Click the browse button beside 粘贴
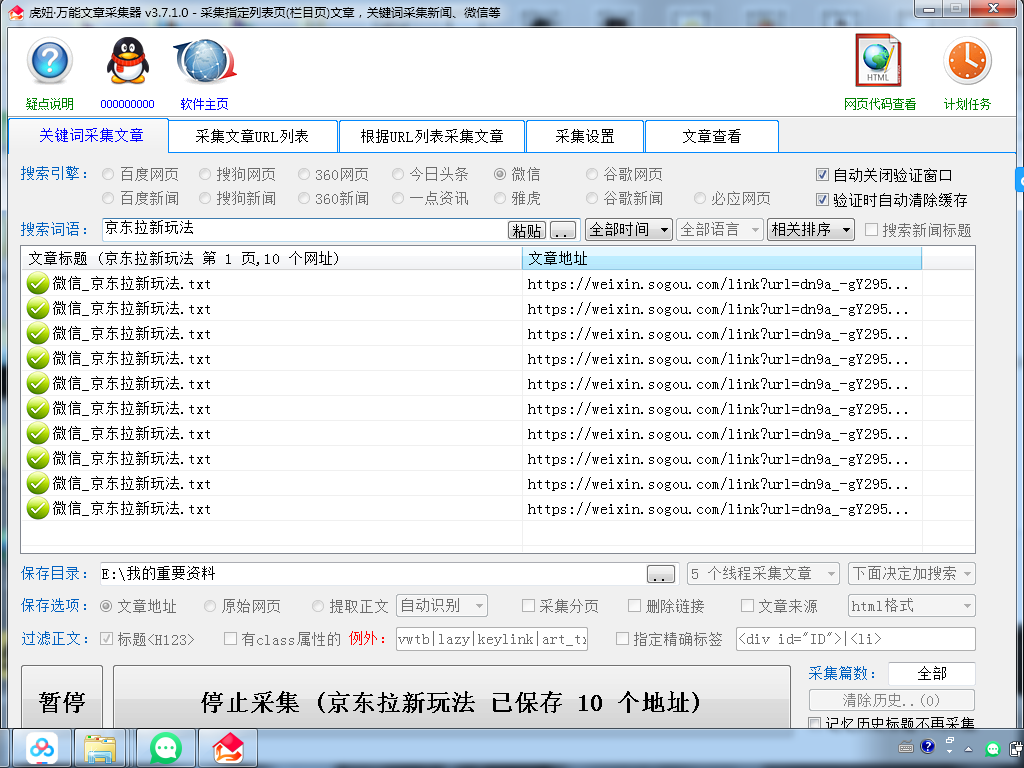This screenshot has width=1024, height=768. (563, 231)
